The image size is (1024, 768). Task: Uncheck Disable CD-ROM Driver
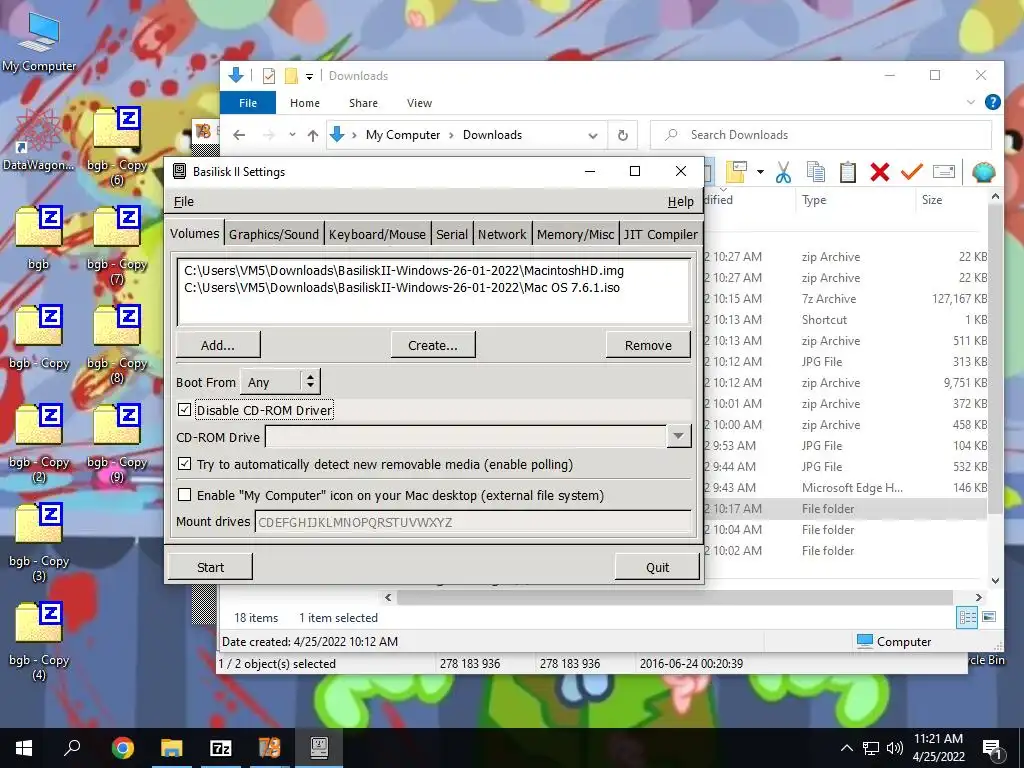click(184, 409)
